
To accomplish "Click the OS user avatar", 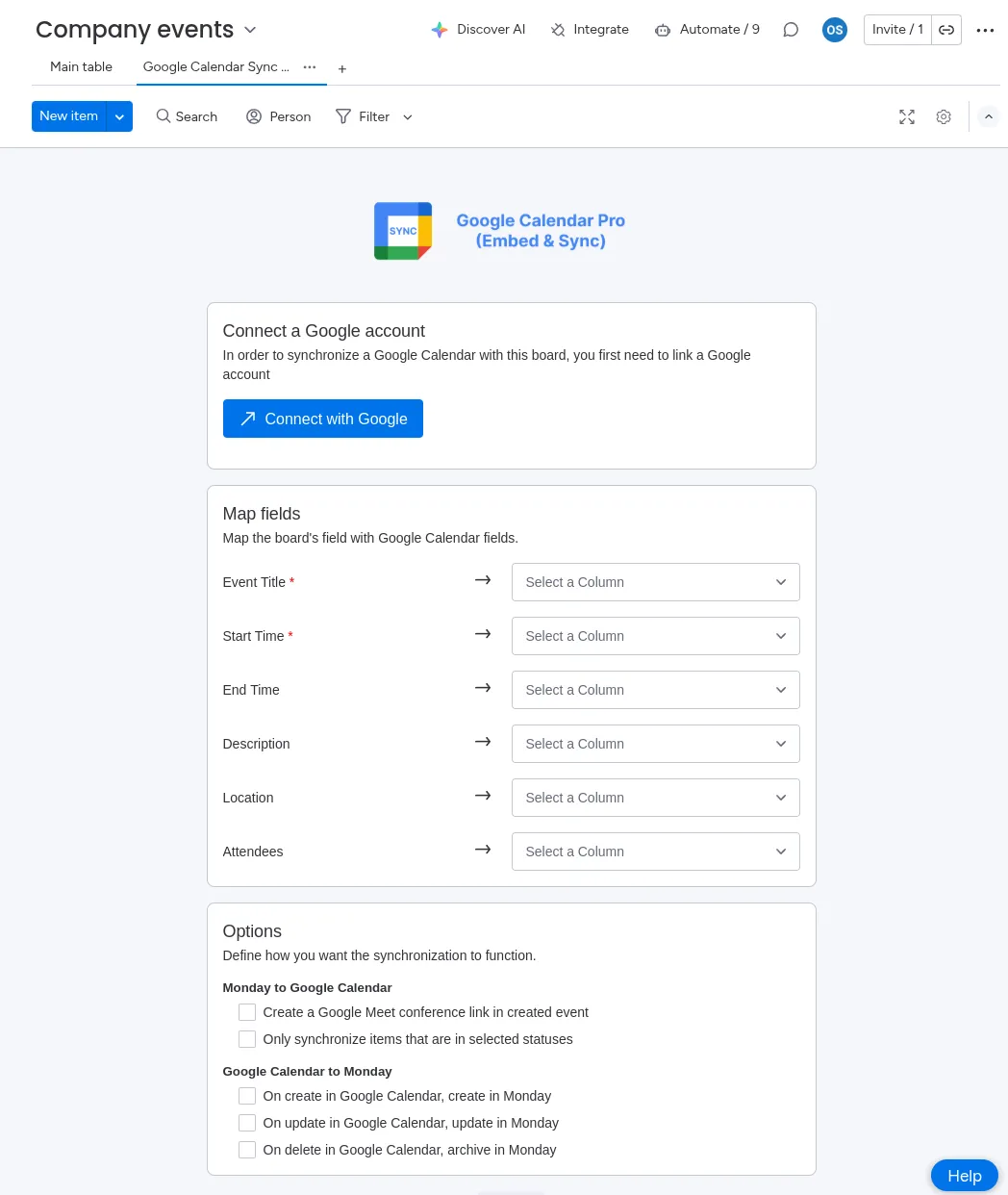I will (835, 30).
